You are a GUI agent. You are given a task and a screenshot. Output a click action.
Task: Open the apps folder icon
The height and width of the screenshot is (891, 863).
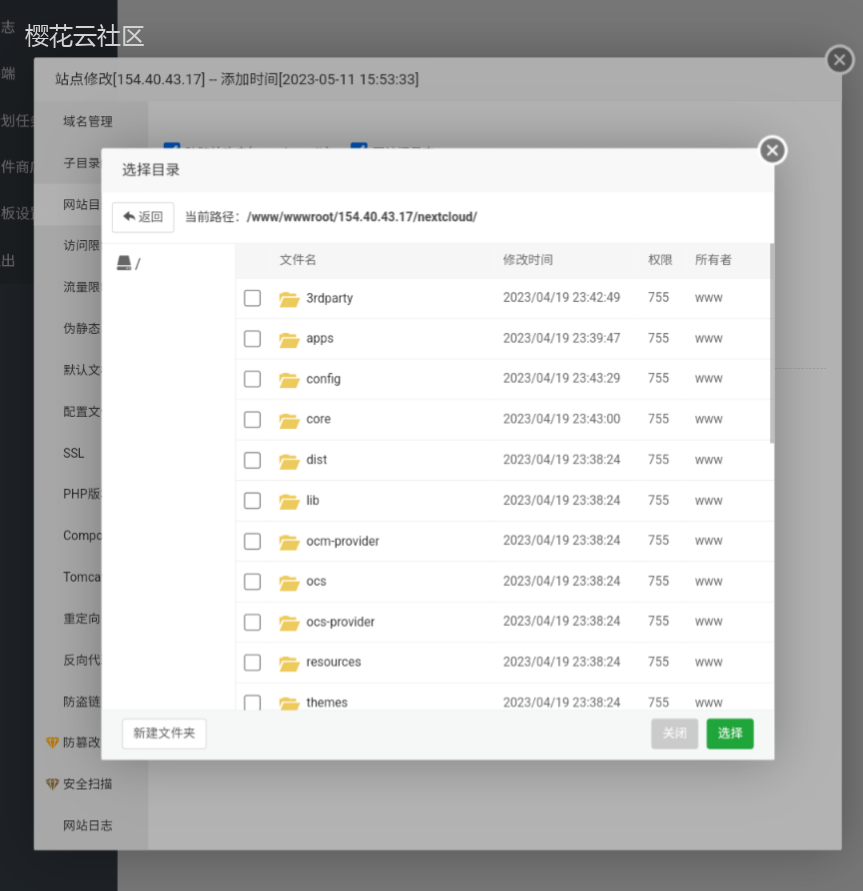[x=289, y=339]
